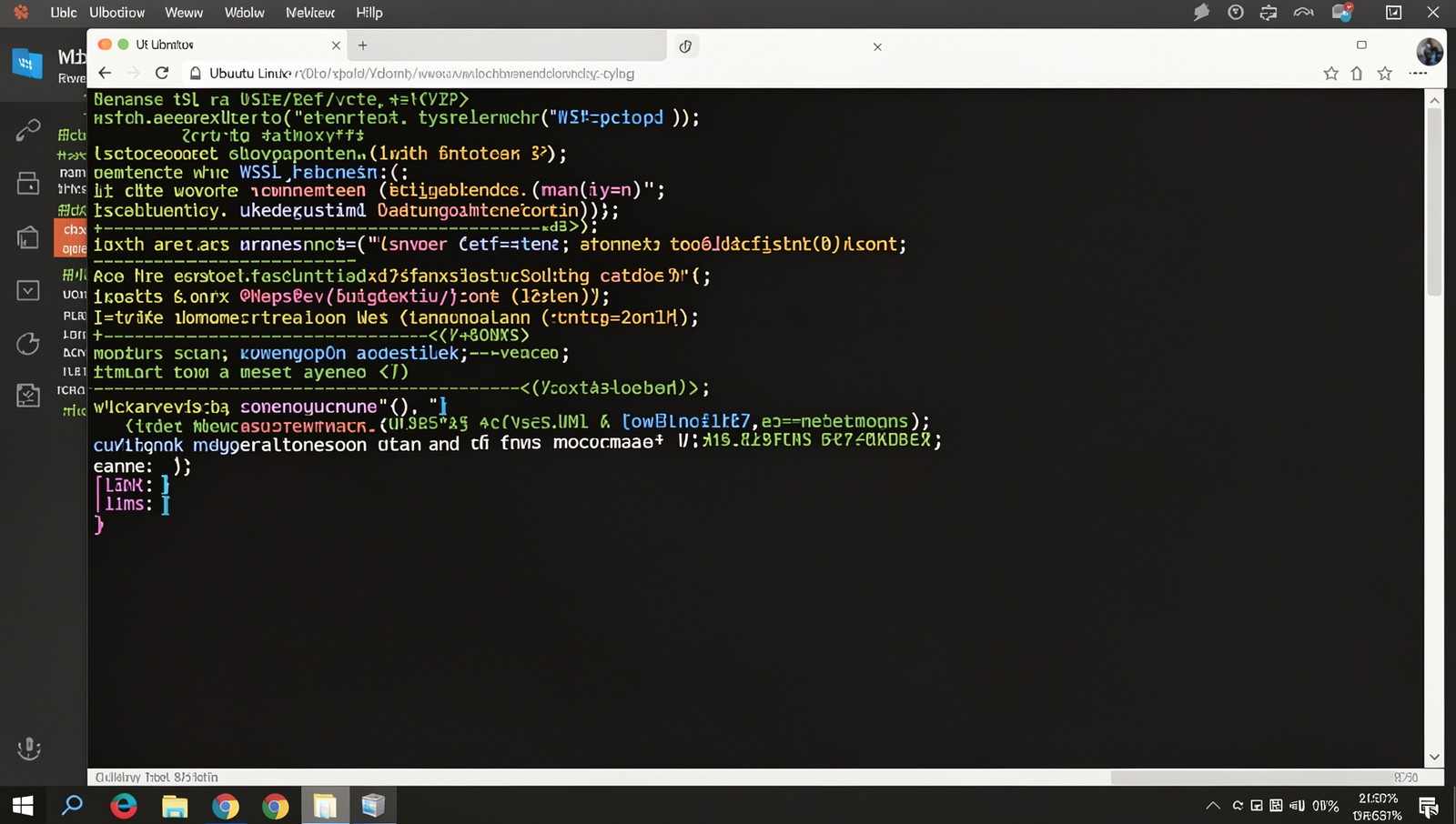Click the checklist icon in left sidebar

click(28, 396)
